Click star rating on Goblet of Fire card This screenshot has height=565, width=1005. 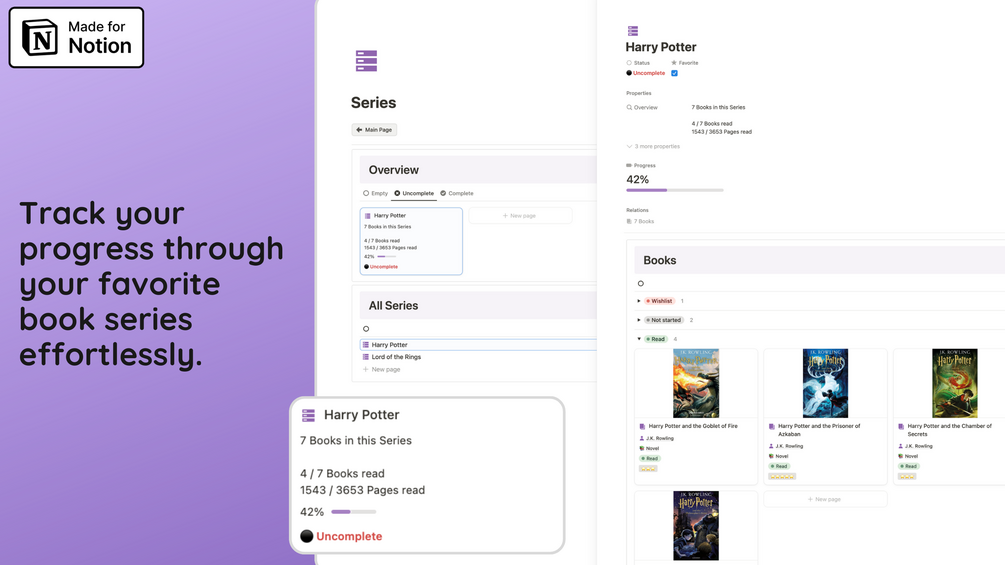(x=648, y=469)
